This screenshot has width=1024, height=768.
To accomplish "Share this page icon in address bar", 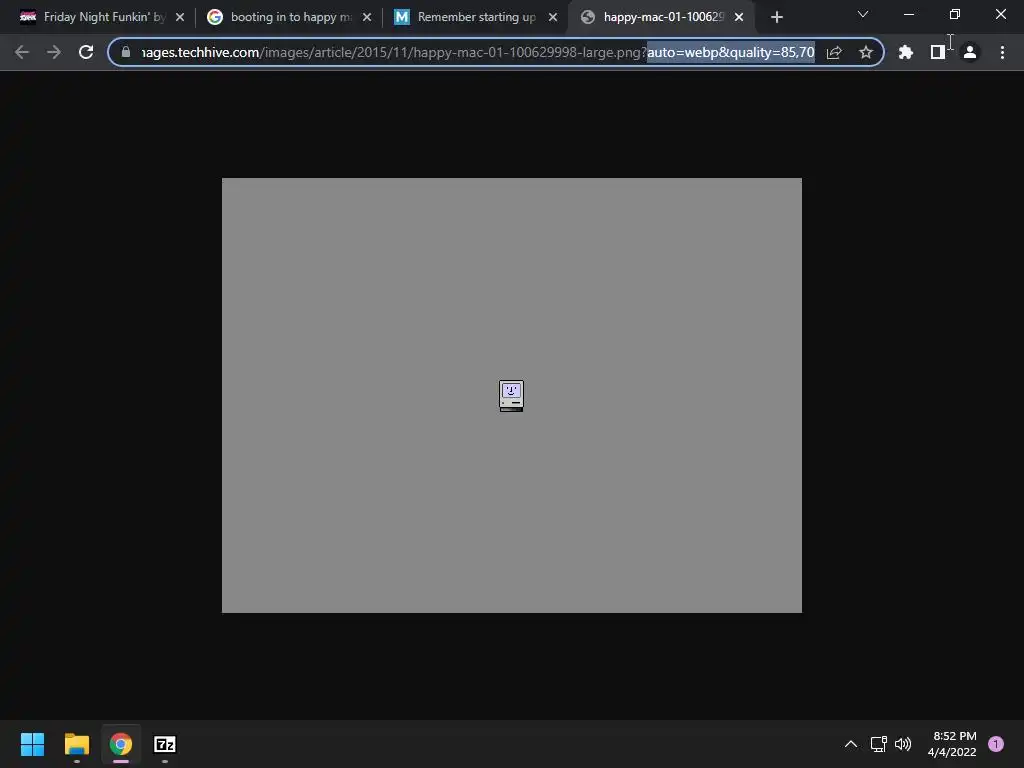I will click(834, 52).
